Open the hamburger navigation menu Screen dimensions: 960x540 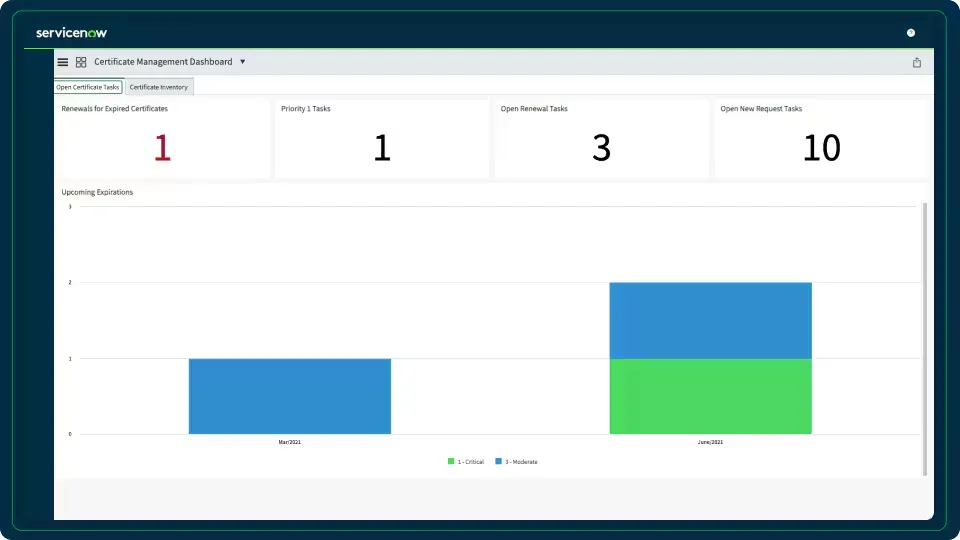tap(62, 62)
